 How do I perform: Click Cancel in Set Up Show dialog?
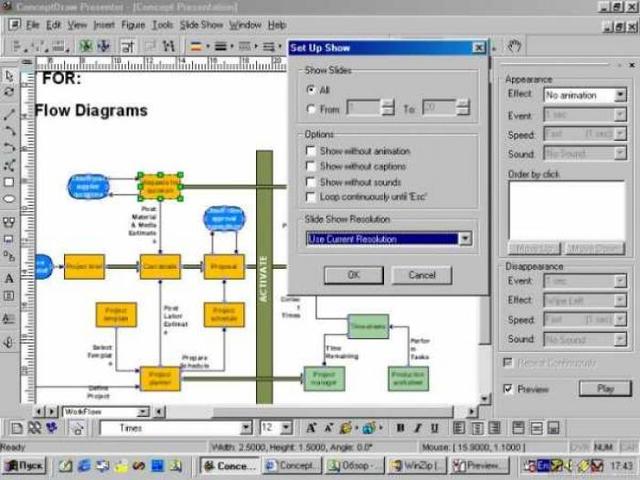tap(422, 275)
